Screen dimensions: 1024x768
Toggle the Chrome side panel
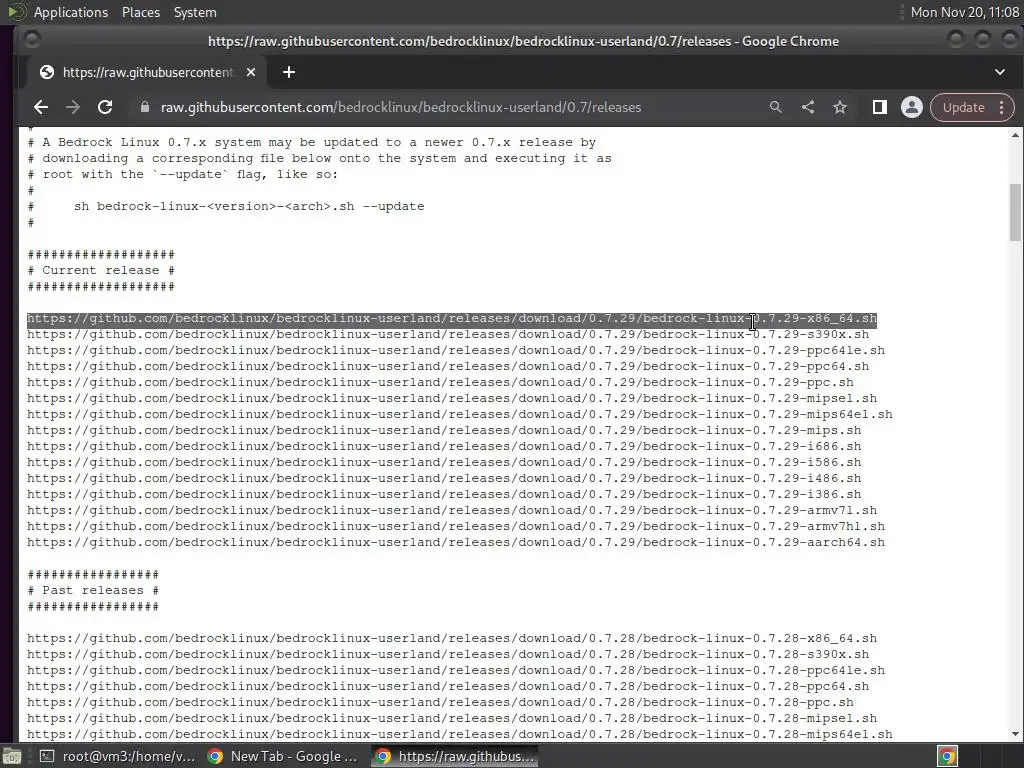tap(880, 107)
